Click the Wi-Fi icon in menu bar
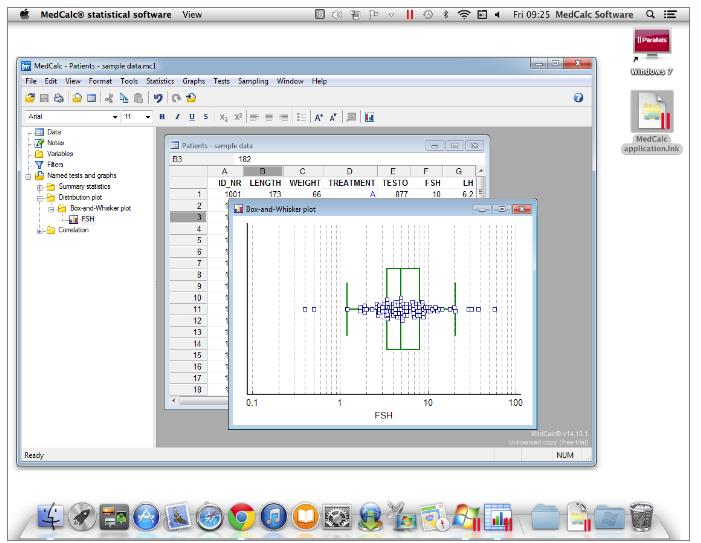 click(464, 14)
